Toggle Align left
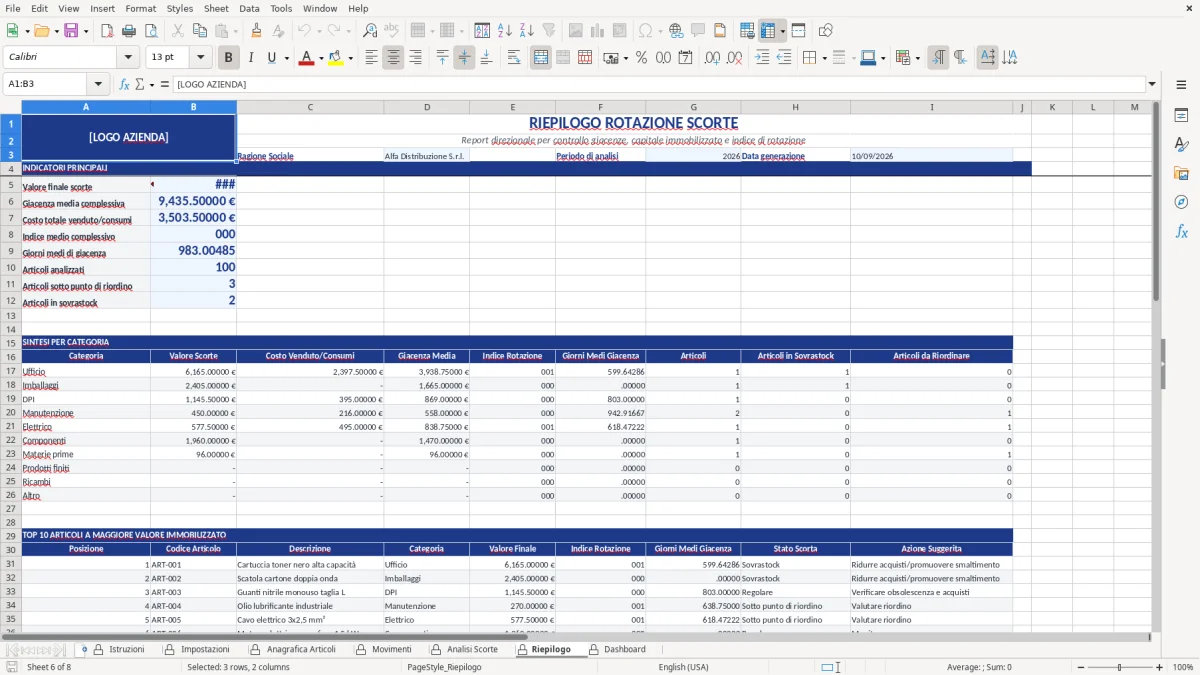Viewport: 1200px width, 675px height. click(x=371, y=58)
